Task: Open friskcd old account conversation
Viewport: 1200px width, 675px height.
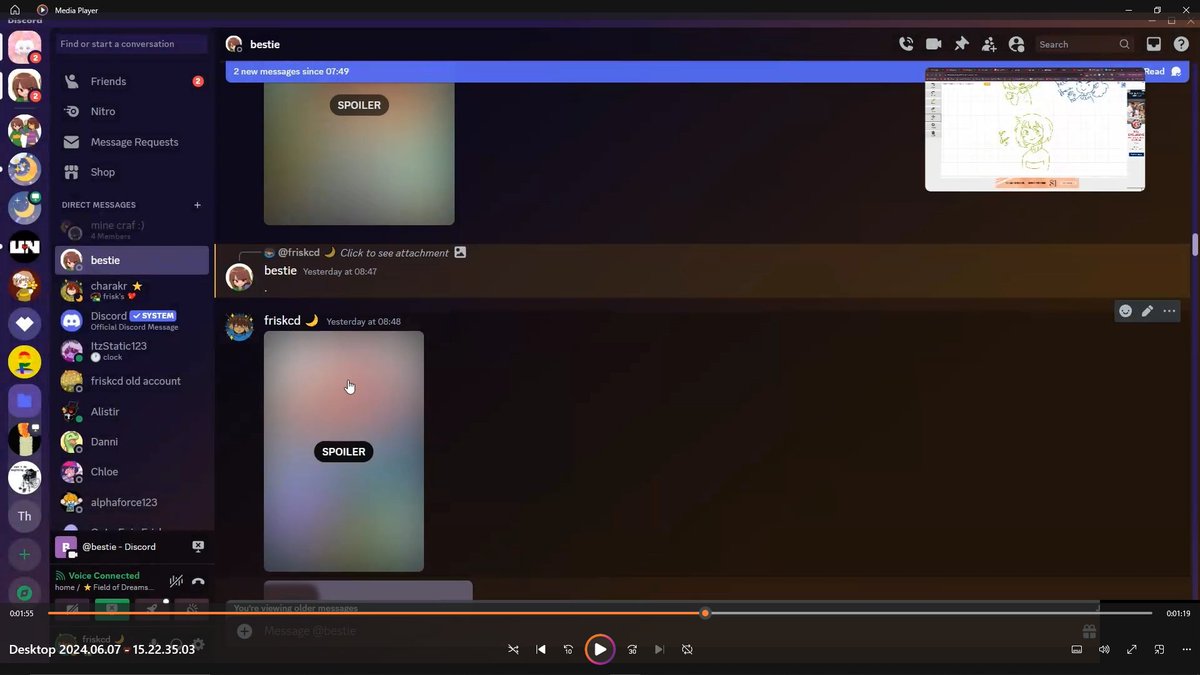Action: click(132, 381)
